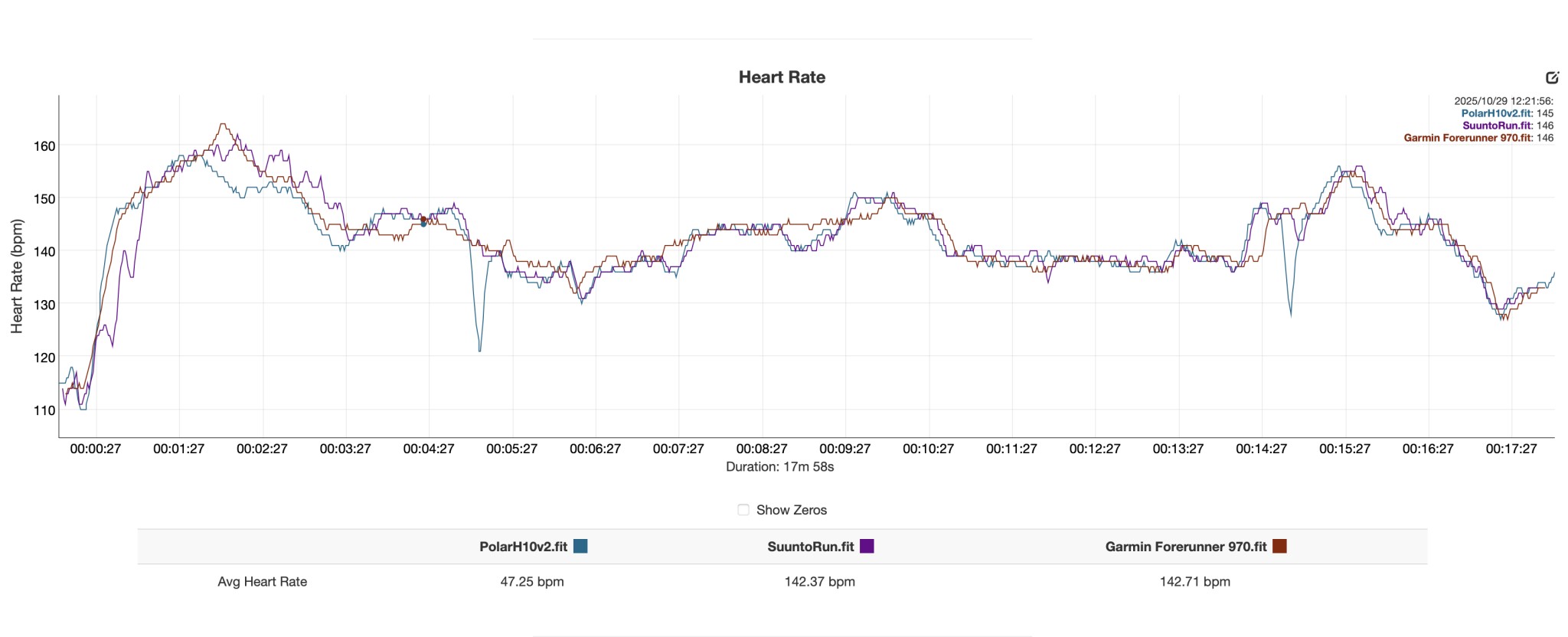
Task: Click SuuntoRun.fit reading in the top-right tooltip
Action: [x=1508, y=126]
